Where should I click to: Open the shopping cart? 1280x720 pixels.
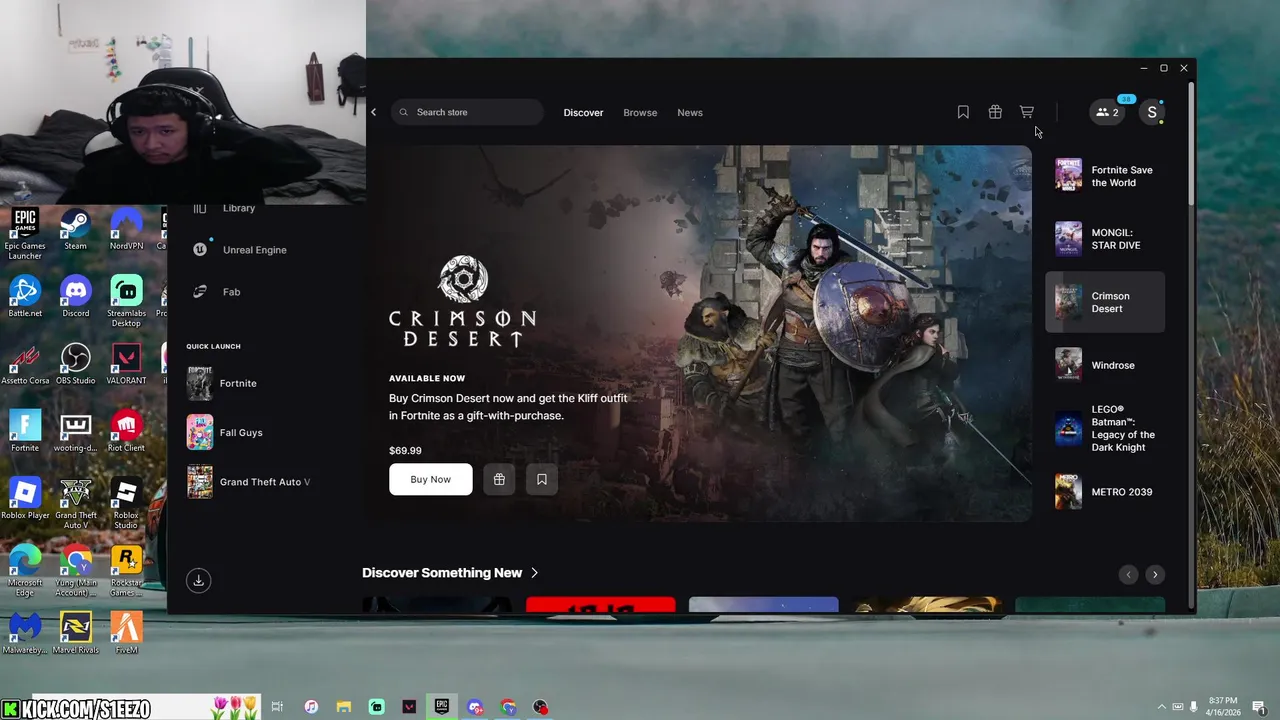coord(1026,112)
